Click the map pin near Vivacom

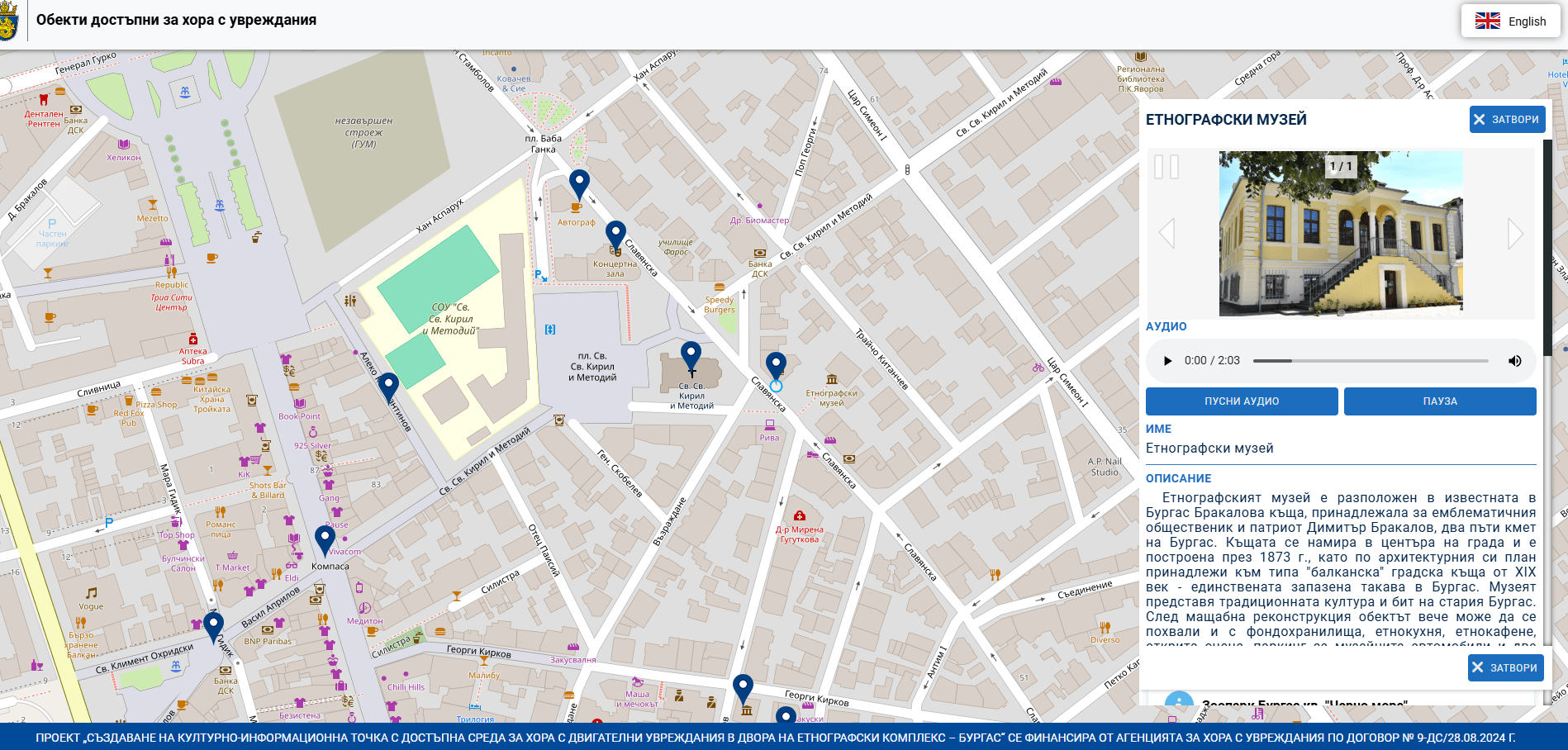325,539
